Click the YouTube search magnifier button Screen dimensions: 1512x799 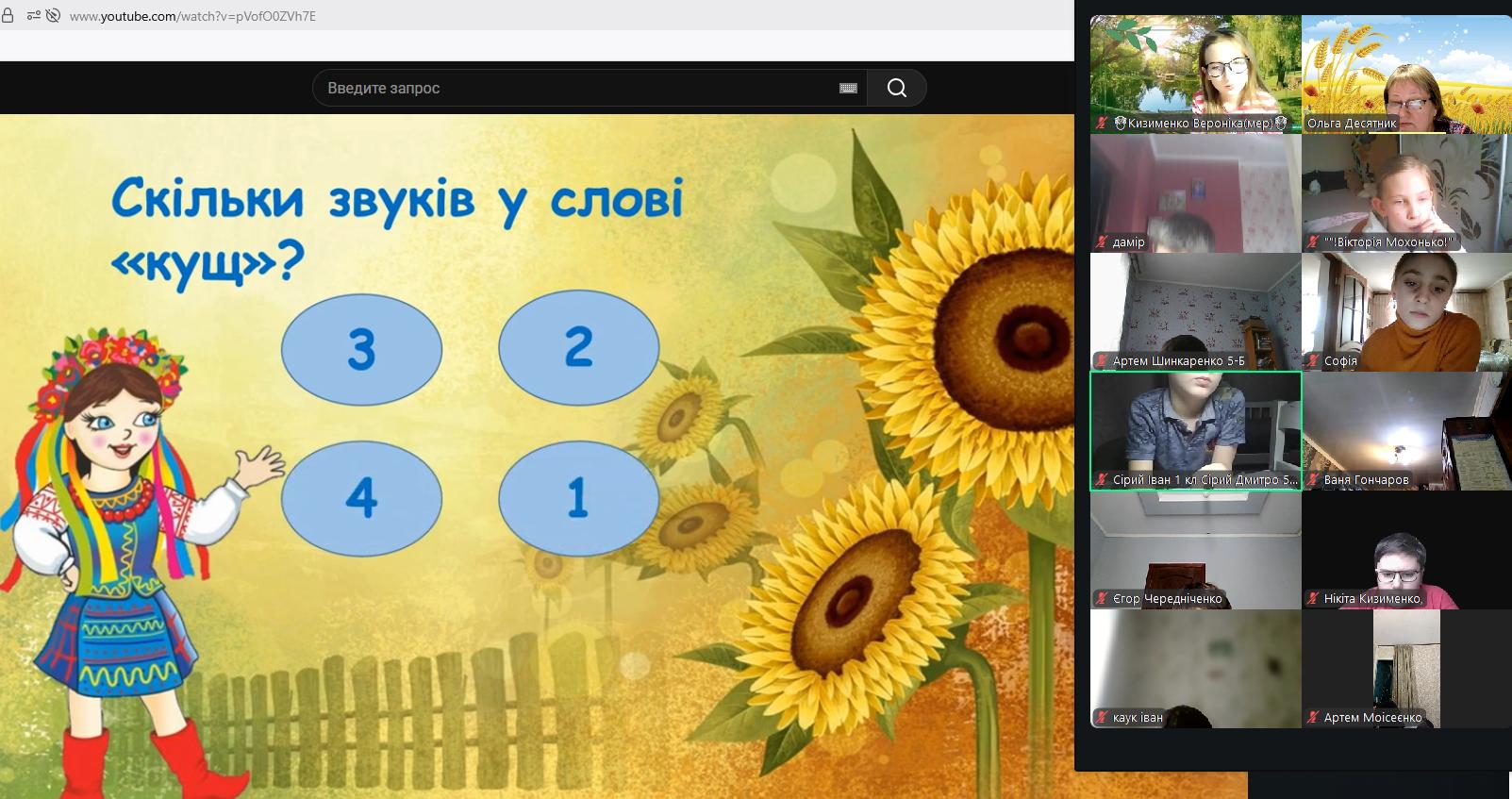pos(896,88)
